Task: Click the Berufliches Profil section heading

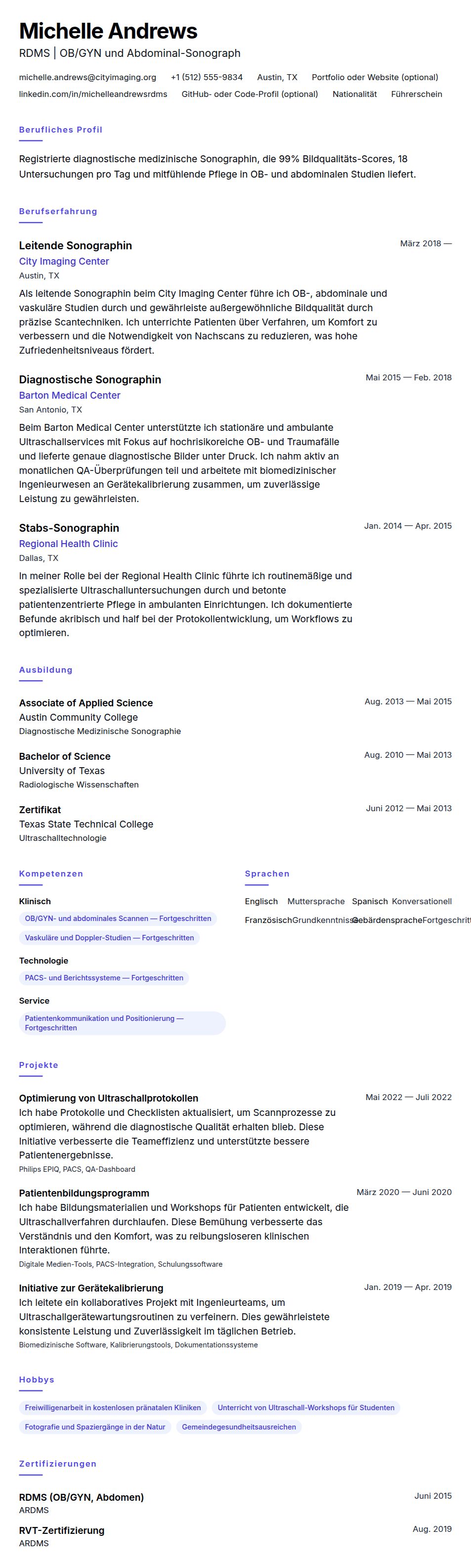Action: tap(61, 130)
